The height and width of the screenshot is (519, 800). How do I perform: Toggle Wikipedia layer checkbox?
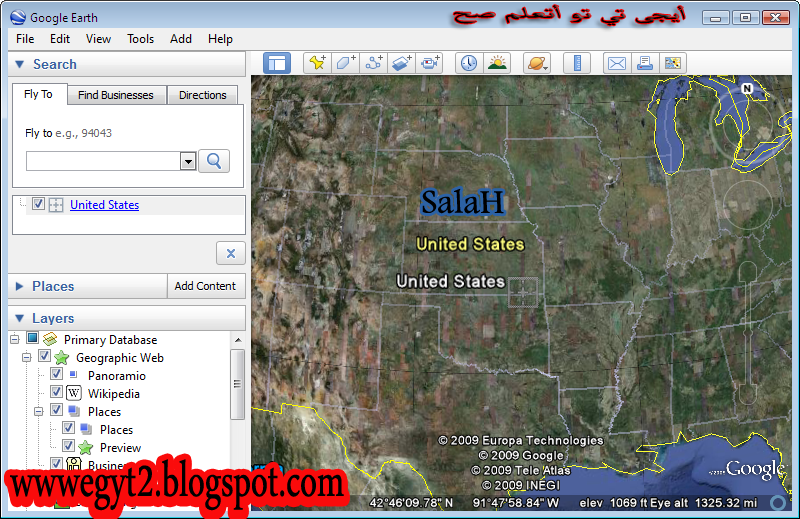click(57, 391)
